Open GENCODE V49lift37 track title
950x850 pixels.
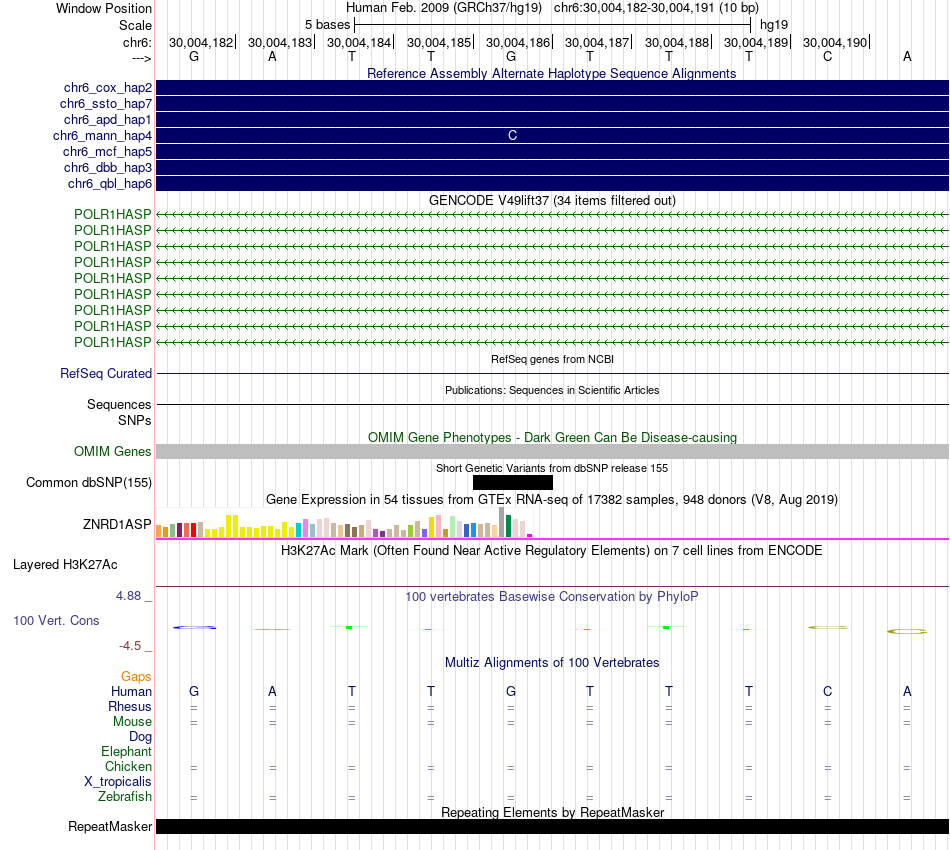552,201
